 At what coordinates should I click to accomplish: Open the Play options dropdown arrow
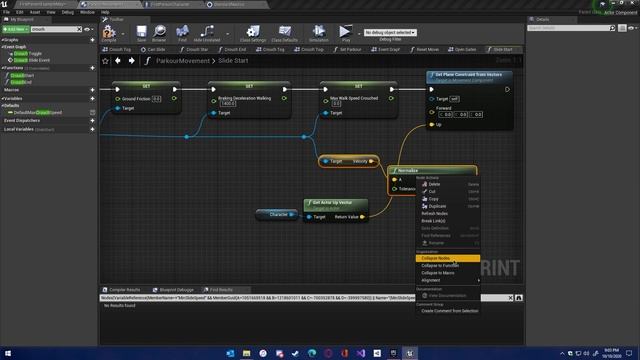point(359,33)
